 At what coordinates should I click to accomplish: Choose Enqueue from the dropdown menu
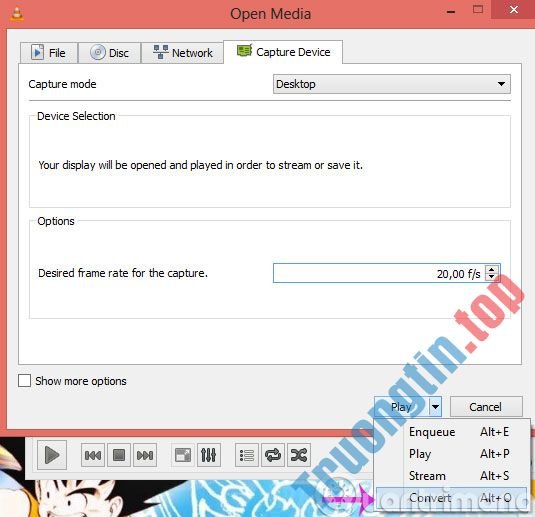click(x=451, y=432)
